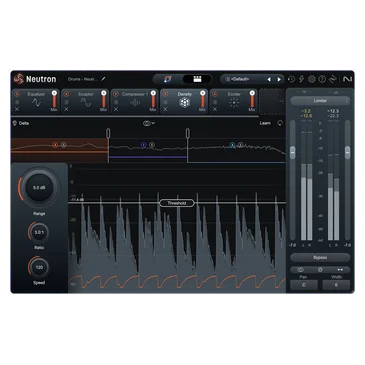Solo the high band S button
The width and height of the screenshot is (365, 365).
pos(241,145)
